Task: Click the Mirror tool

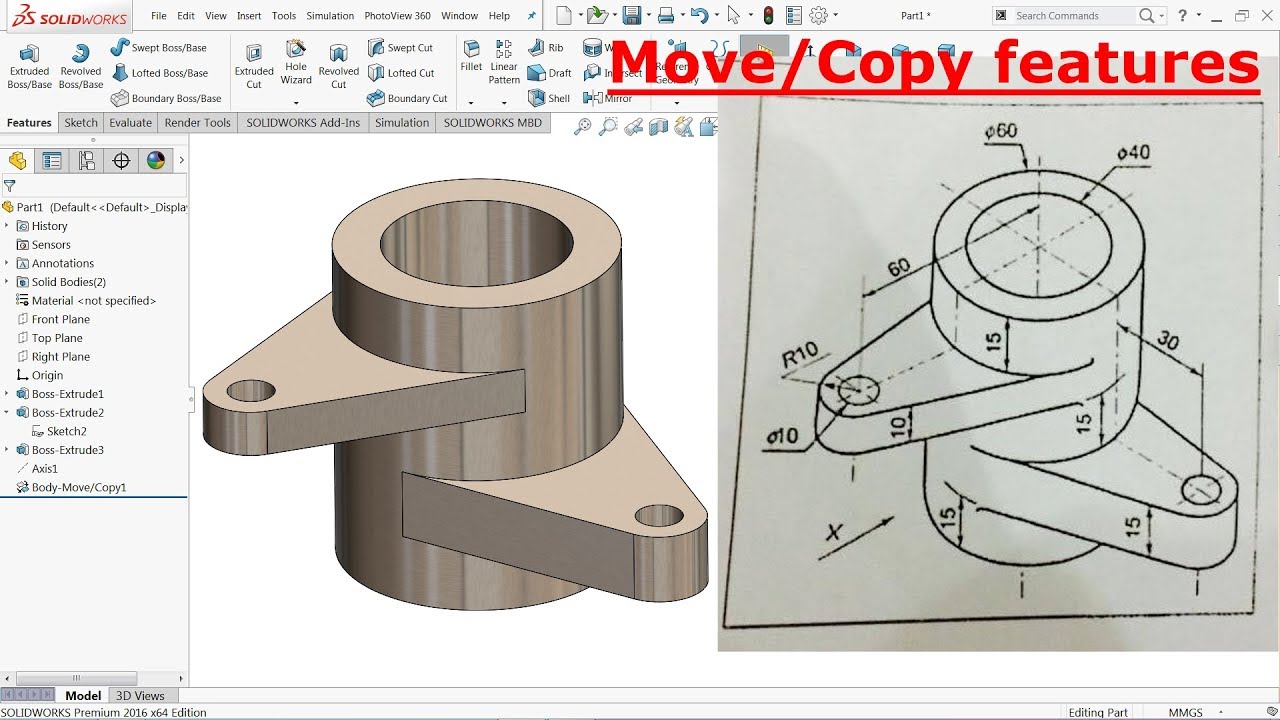Action: pyautogui.click(x=608, y=98)
